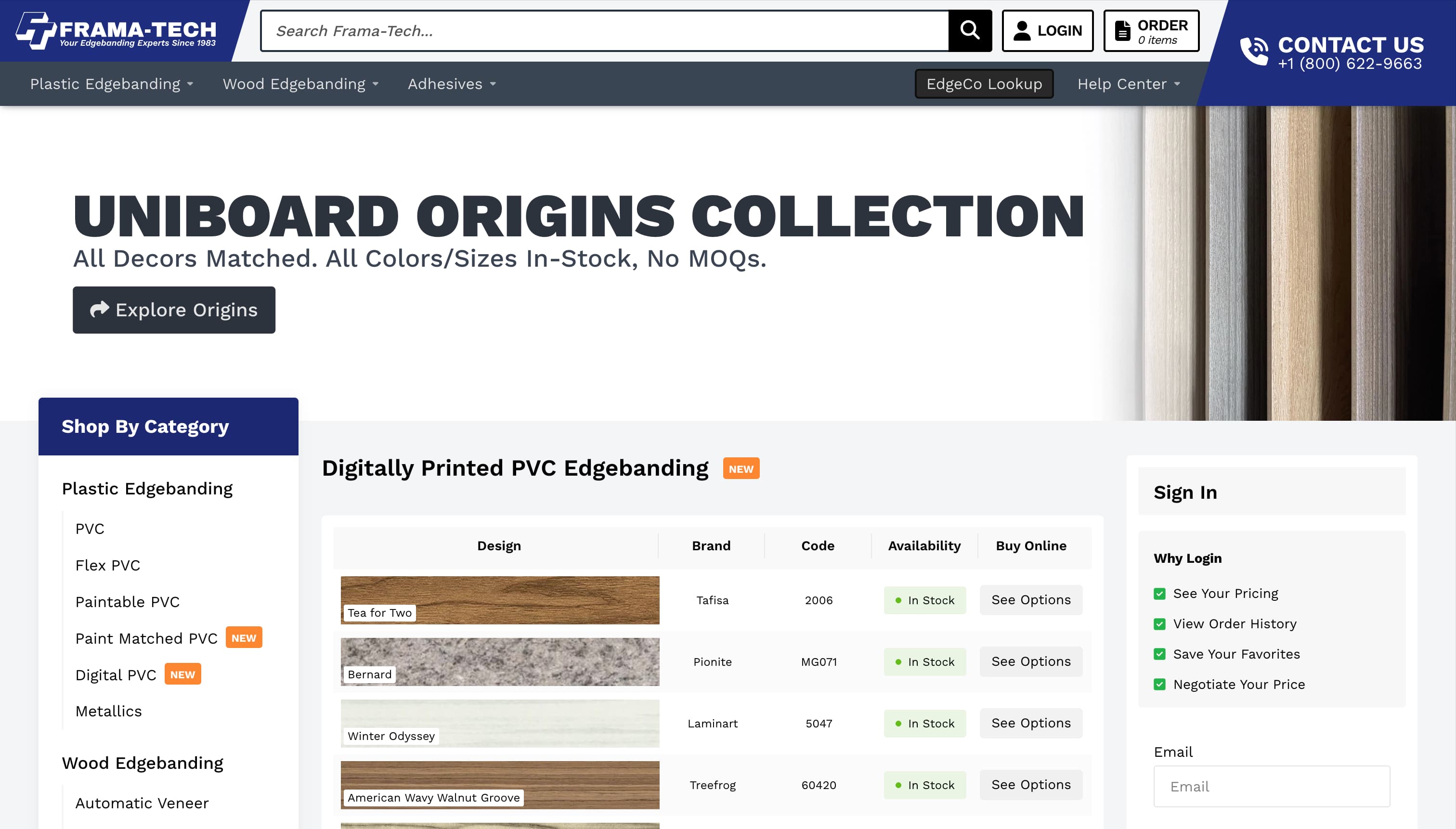The image size is (1456, 829).
Task: Open the Adhesives menu
Action: pos(452,84)
